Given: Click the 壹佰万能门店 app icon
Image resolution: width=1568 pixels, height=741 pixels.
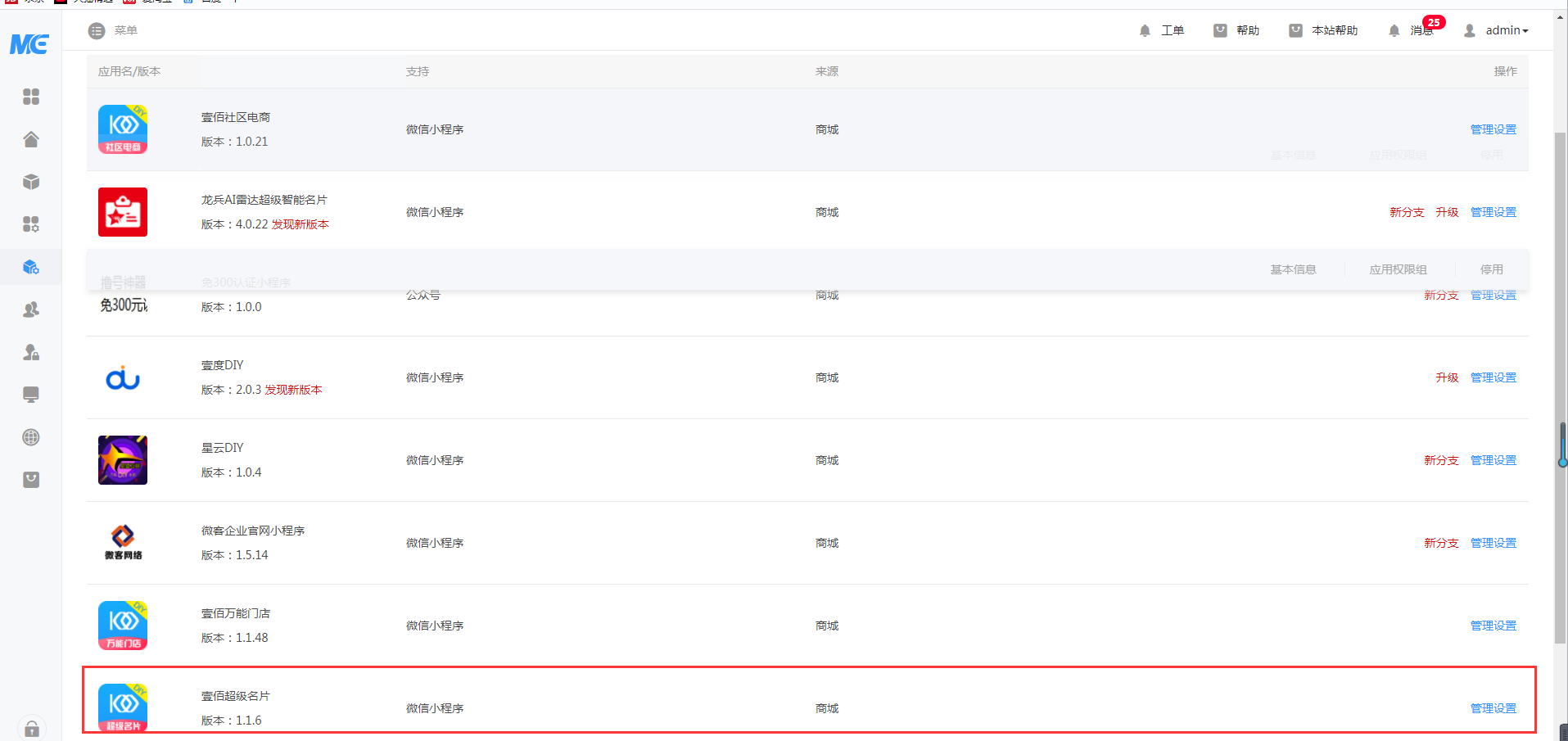Looking at the screenshot, I should [123, 626].
